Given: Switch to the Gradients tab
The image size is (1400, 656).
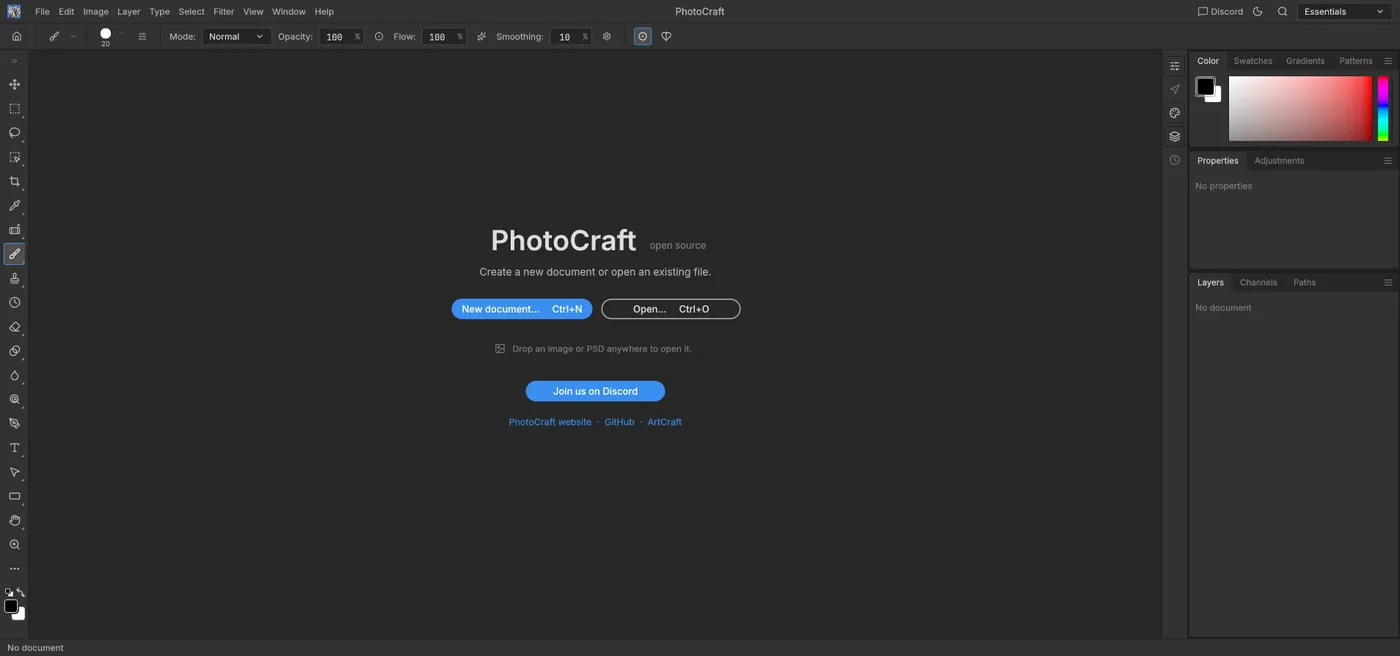Looking at the screenshot, I should tap(1305, 61).
